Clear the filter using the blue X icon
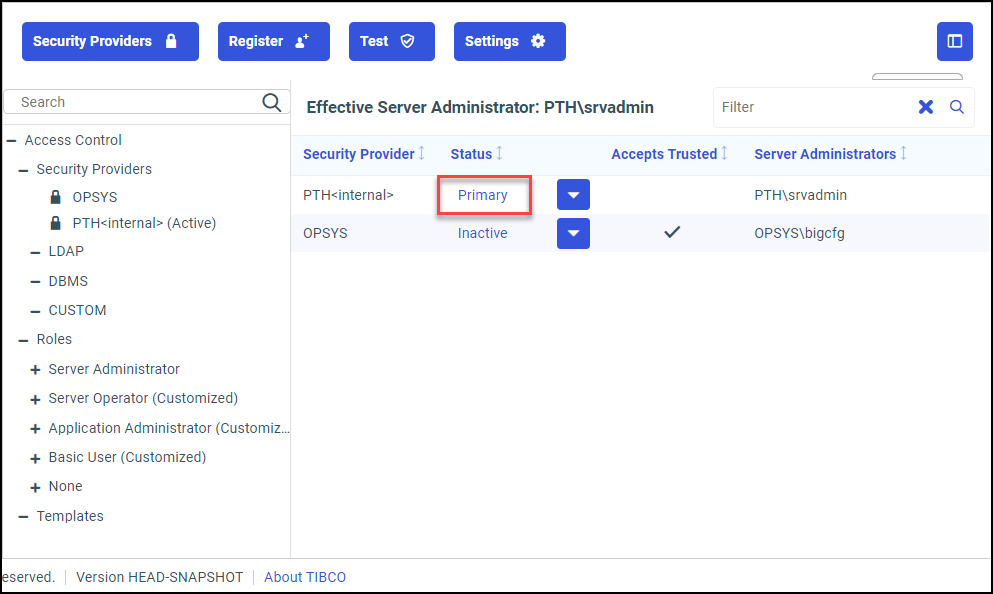Screen dimensions: 993x594 click(925, 107)
